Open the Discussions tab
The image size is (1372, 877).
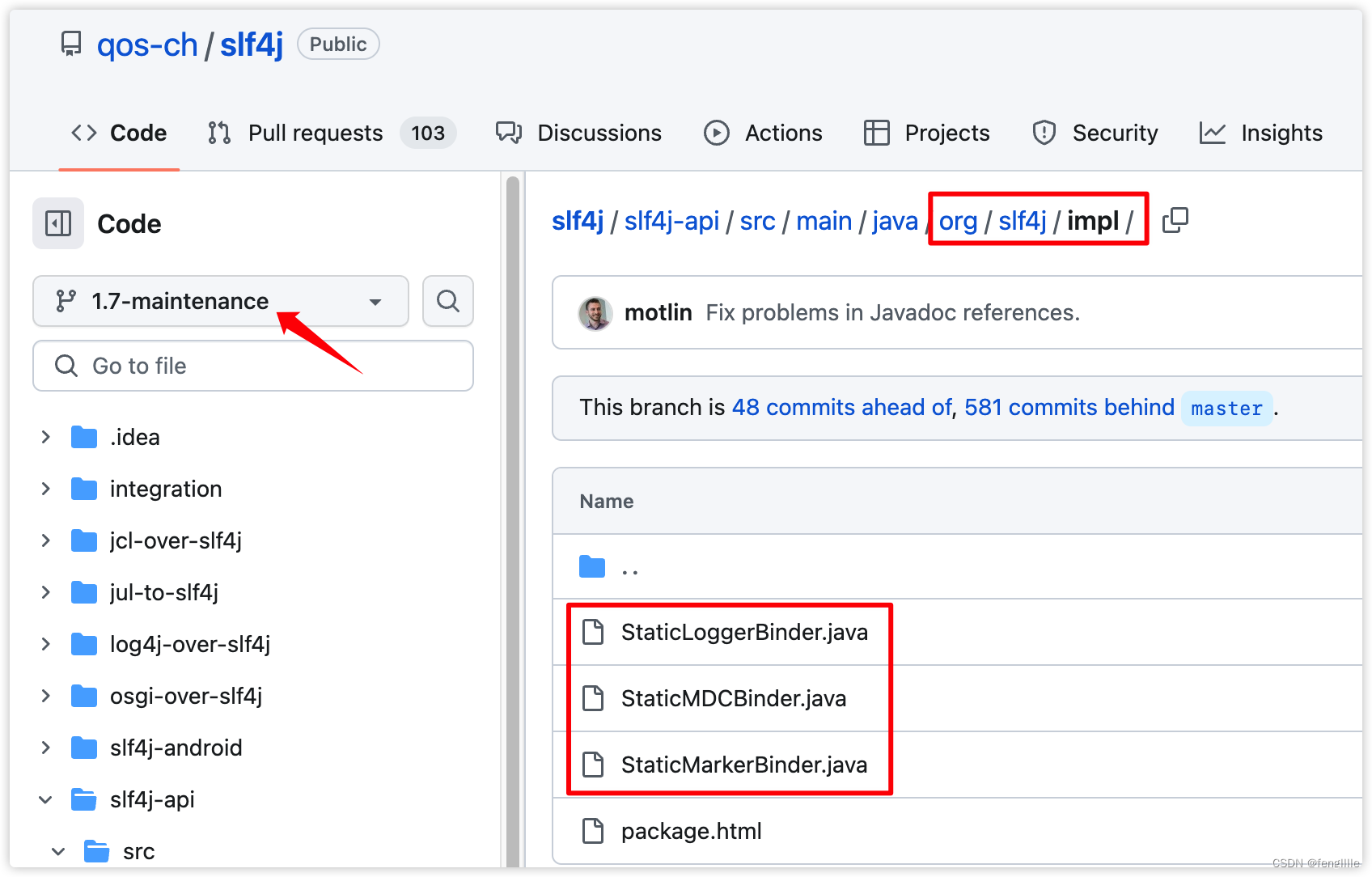pos(578,133)
